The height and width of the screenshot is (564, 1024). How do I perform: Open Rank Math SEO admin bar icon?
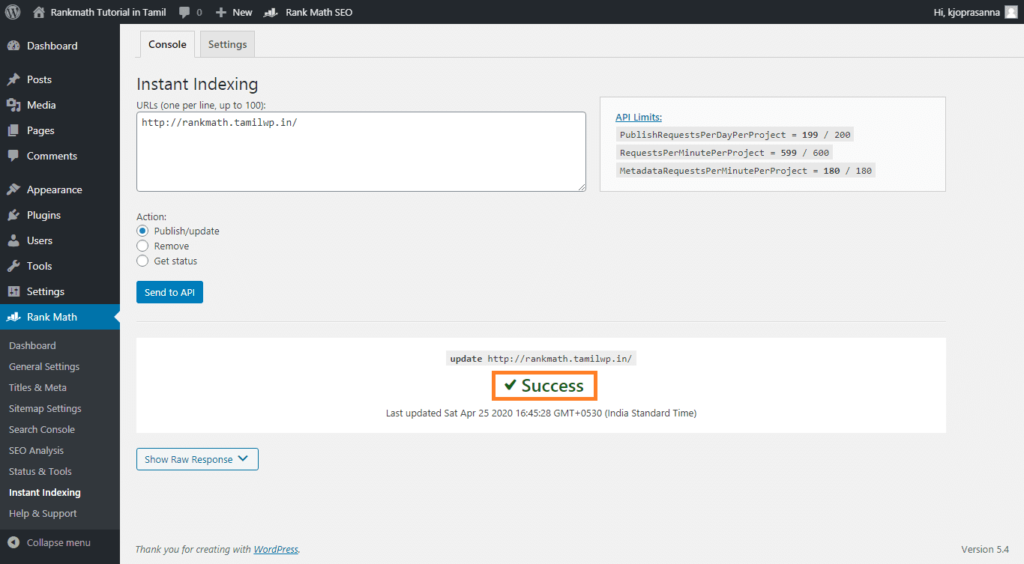(x=270, y=12)
